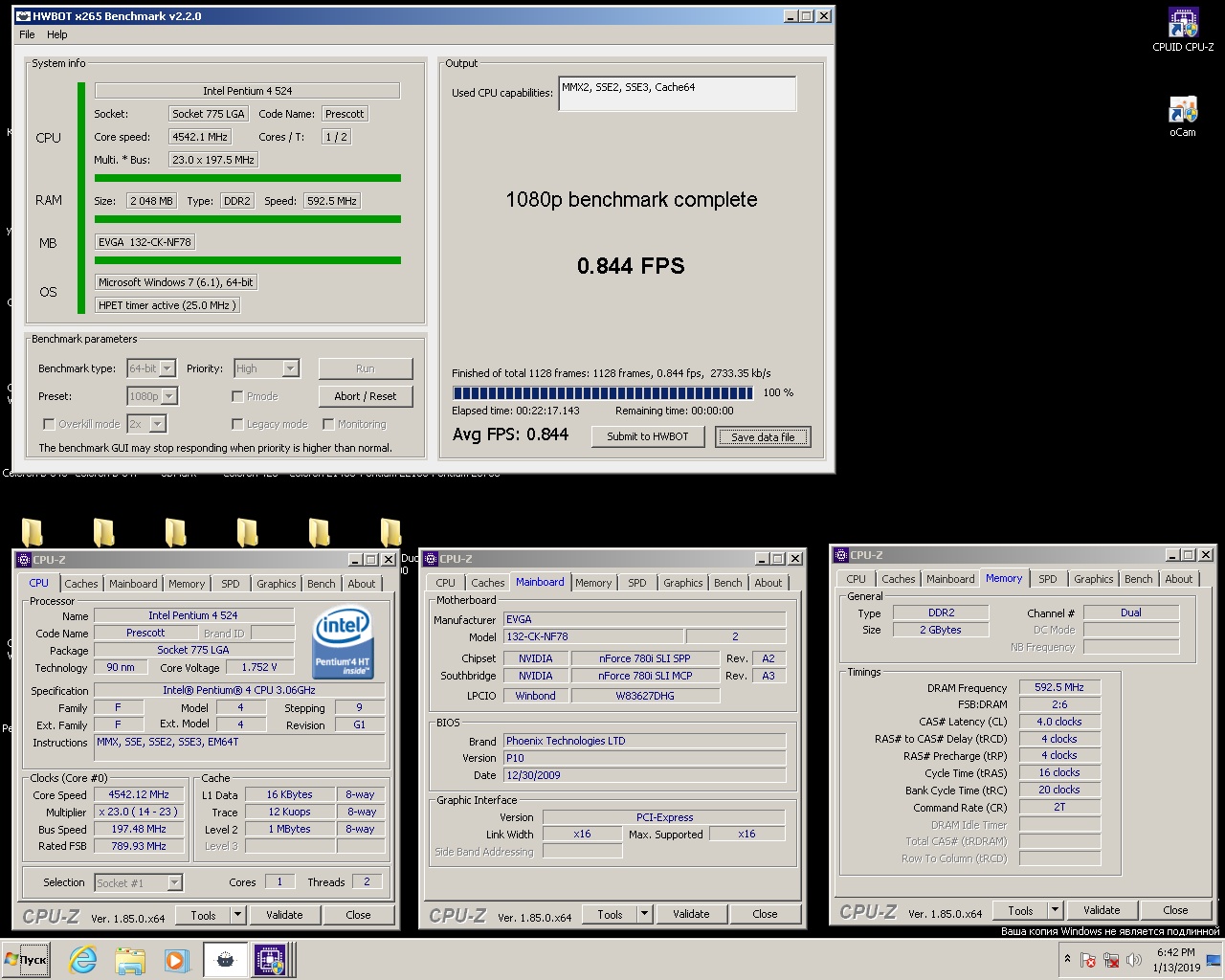This screenshot has height=980, width=1225.
Task: Select Mainboard tab in CPU-Z Memory window
Action: pos(950,579)
